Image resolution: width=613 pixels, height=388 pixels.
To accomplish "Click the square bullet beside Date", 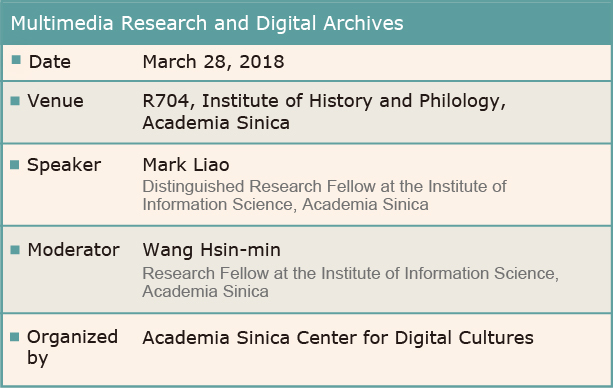I will tap(16, 59).
